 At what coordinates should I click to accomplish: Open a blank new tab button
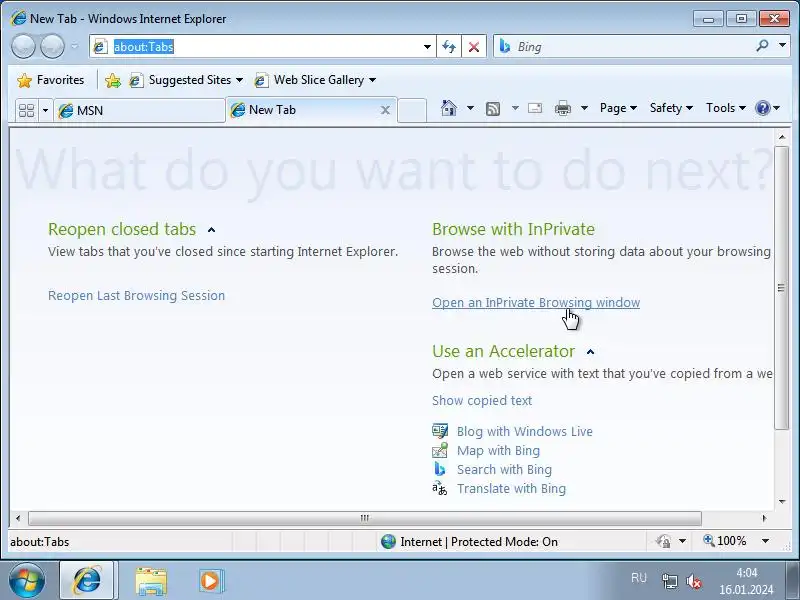pos(412,110)
